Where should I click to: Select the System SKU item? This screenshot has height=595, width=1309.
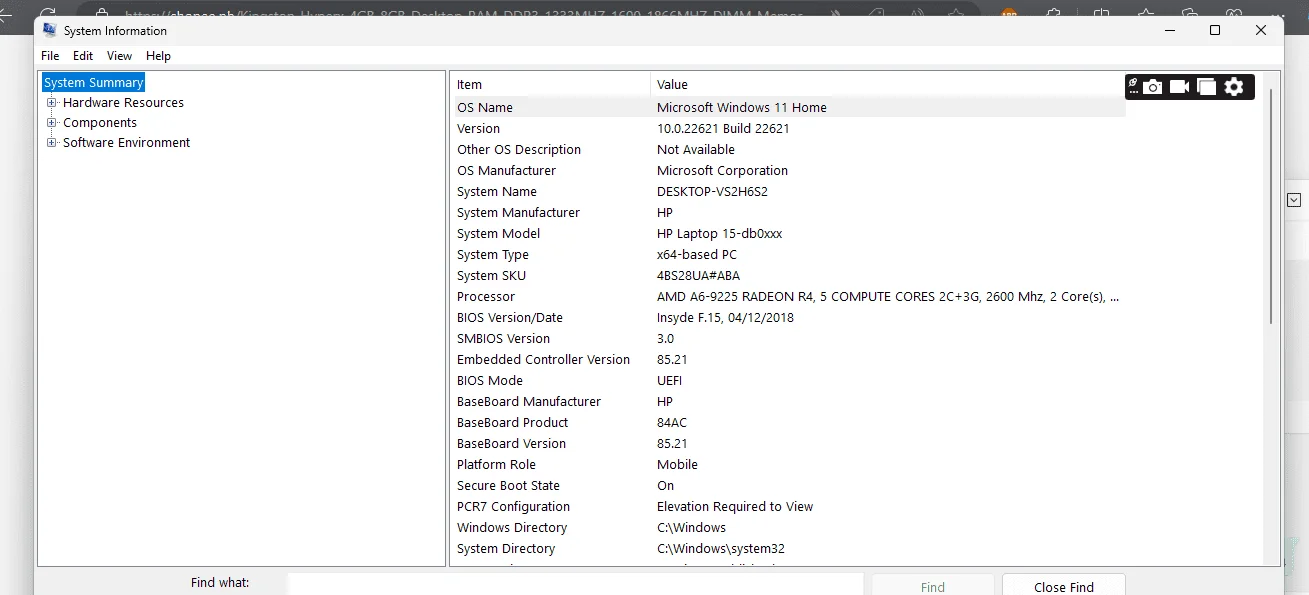[x=491, y=275]
